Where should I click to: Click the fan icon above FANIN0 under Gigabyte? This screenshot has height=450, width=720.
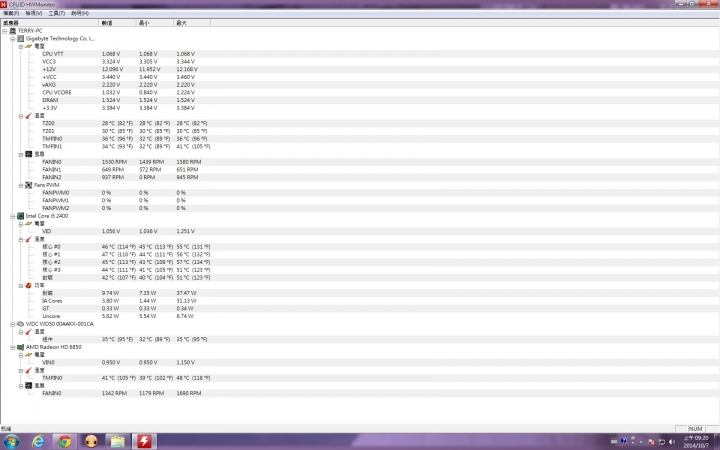[x=28, y=154]
